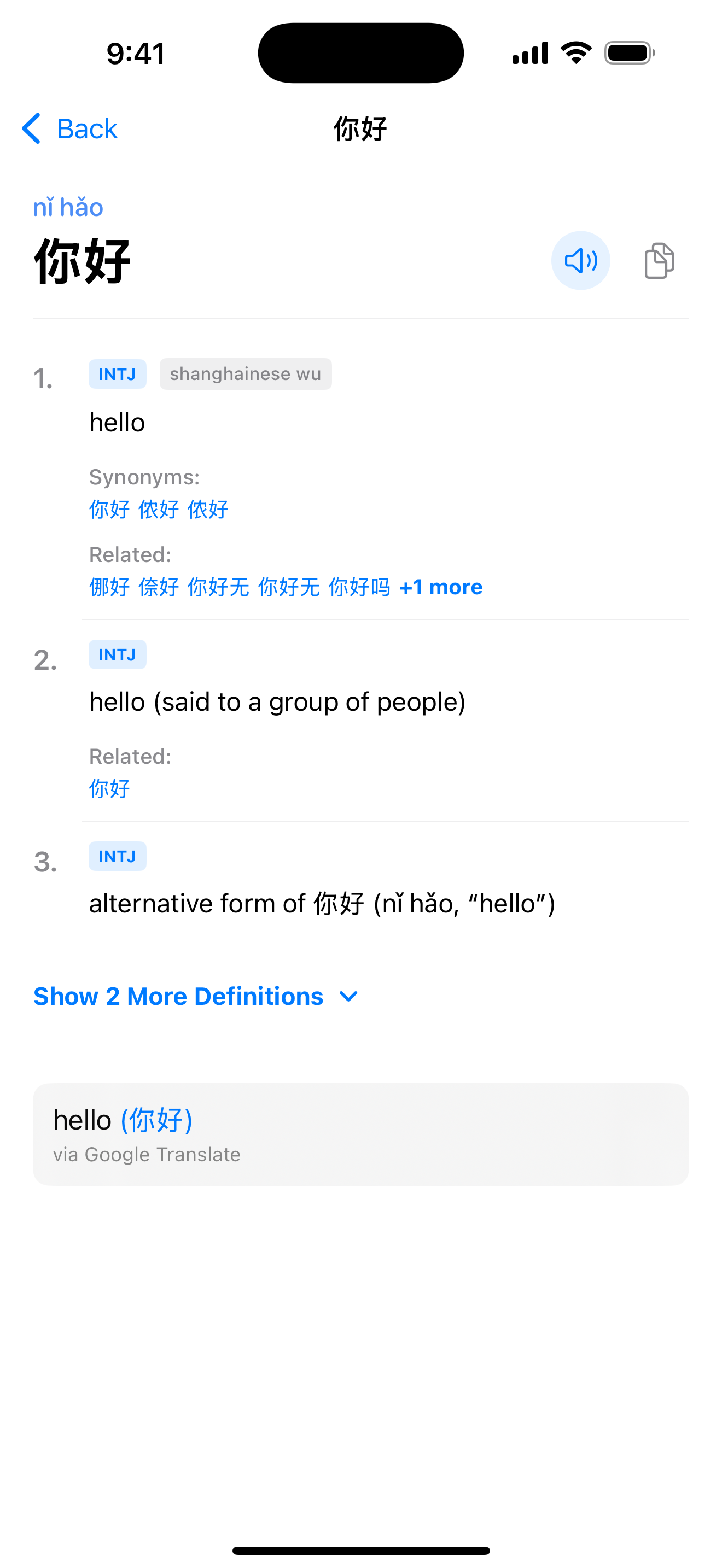Tap the INTJ tag on definition 3
The width and height of the screenshot is (722, 1568).
tap(117, 856)
